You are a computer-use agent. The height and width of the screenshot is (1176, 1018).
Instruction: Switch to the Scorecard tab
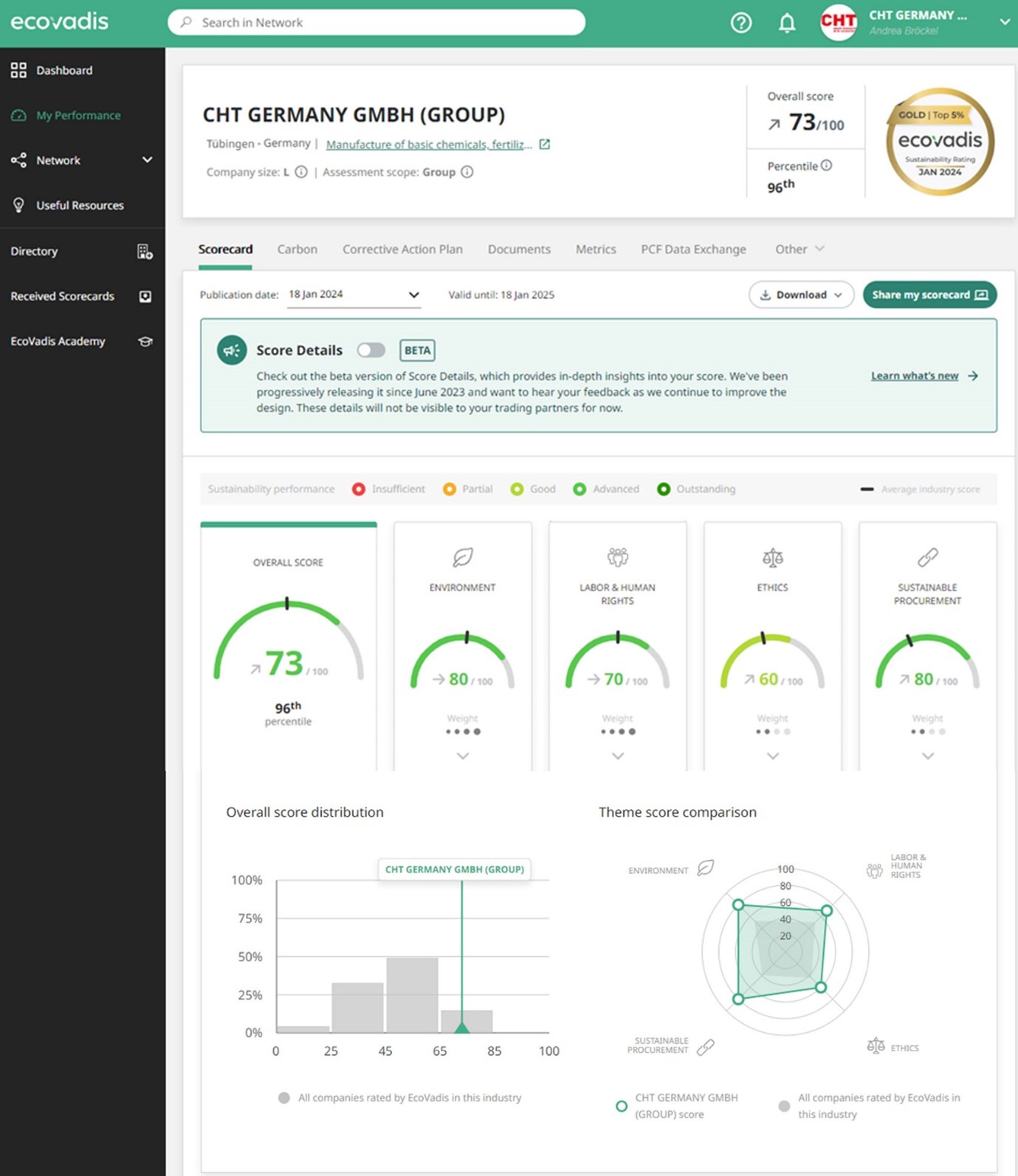(225, 250)
